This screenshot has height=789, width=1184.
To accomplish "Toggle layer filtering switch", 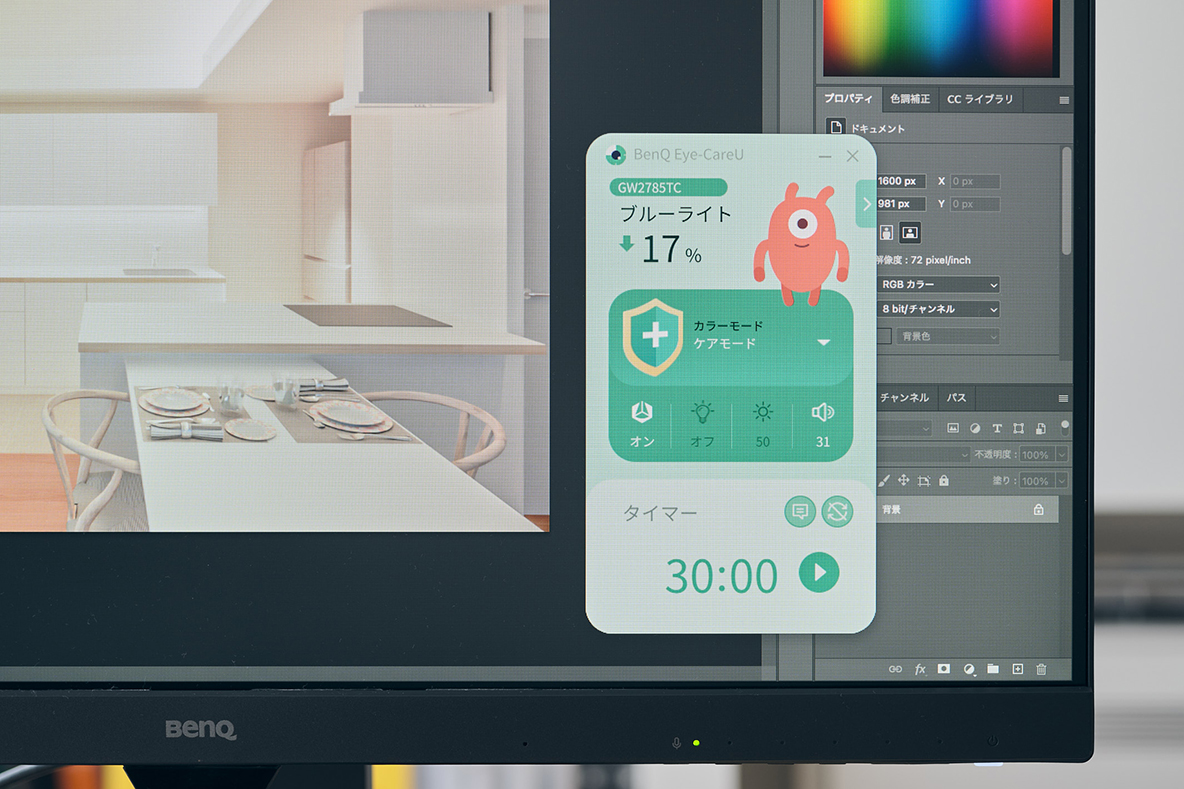I will click(1065, 427).
